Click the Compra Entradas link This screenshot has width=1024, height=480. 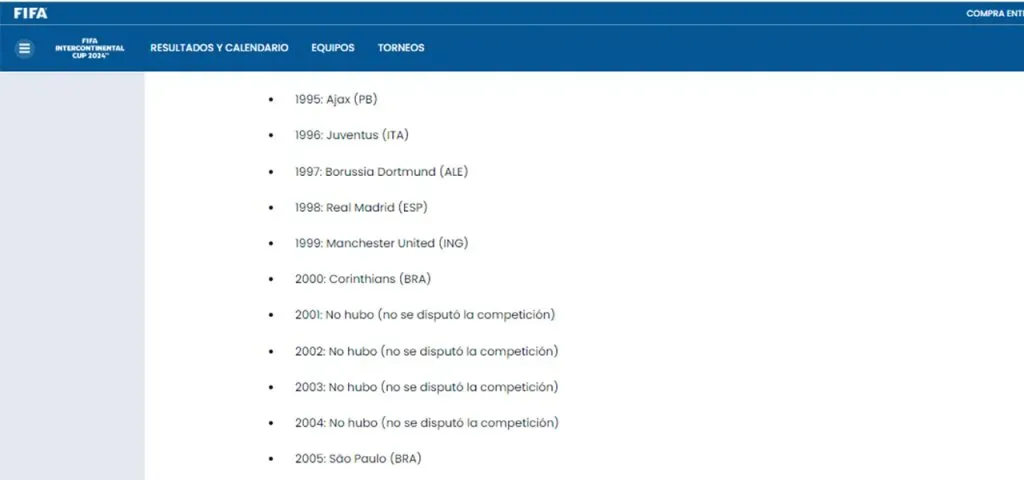(994, 13)
